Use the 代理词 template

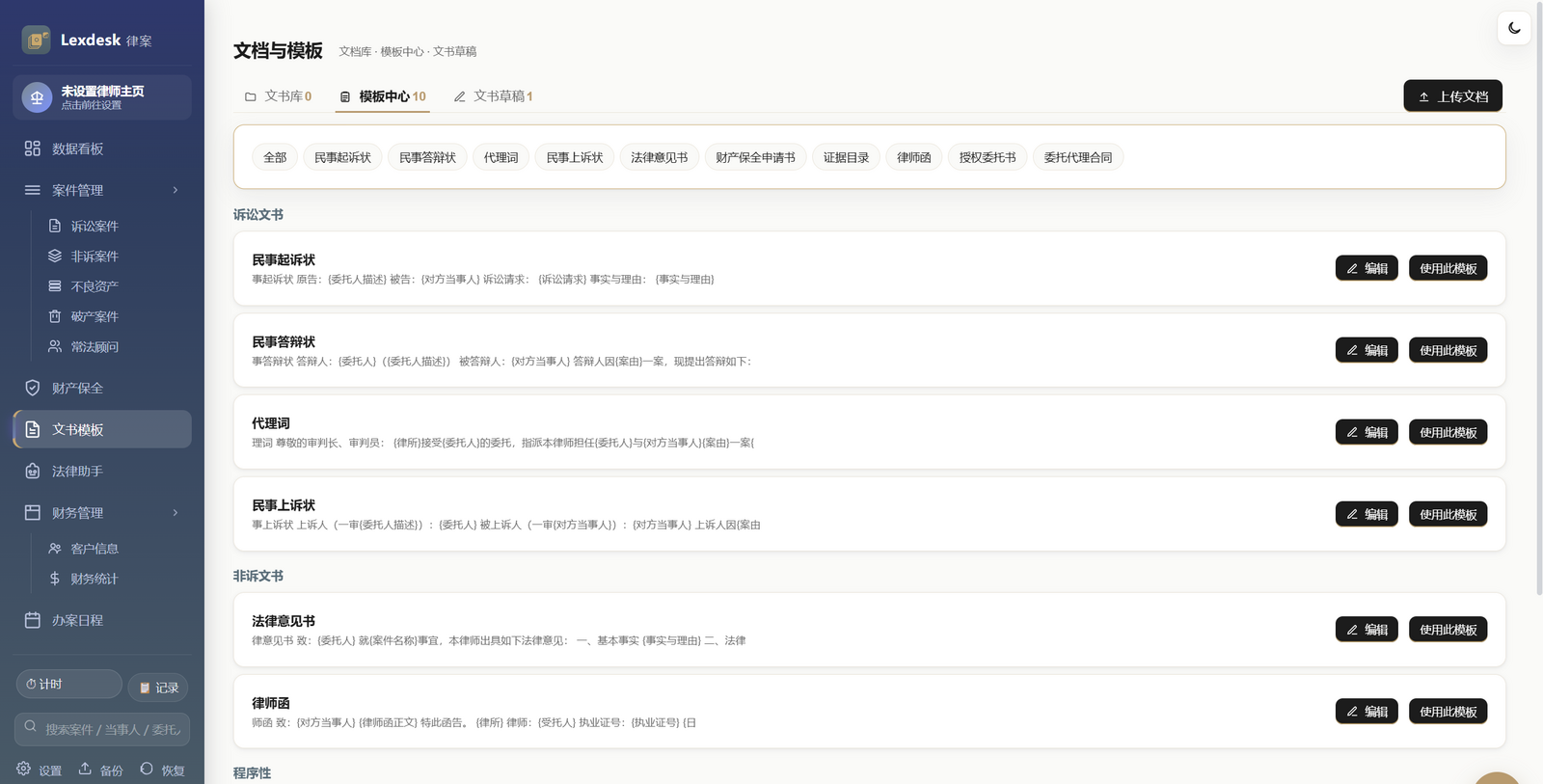1448,432
